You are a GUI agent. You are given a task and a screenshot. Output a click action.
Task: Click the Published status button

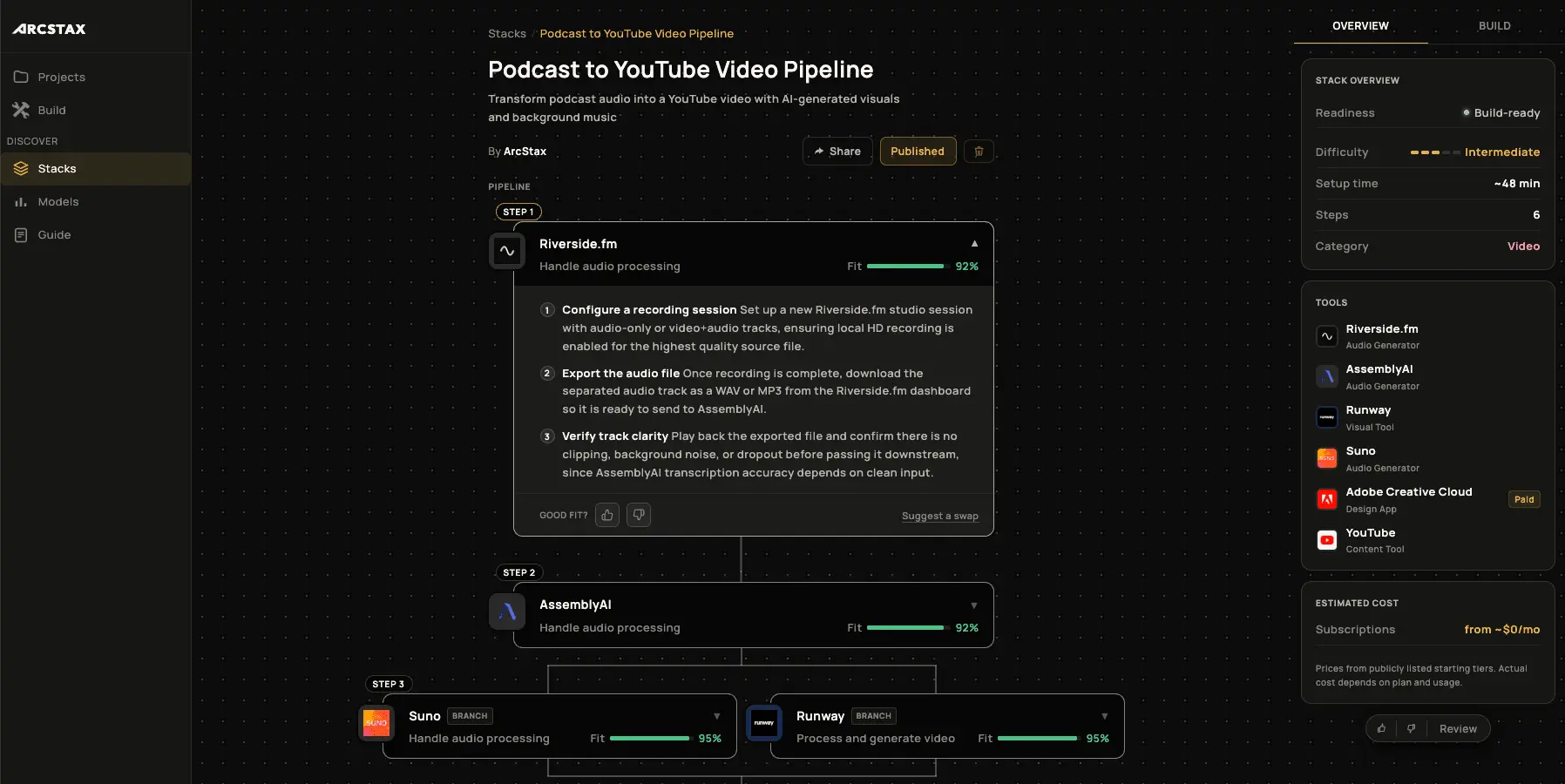(x=918, y=151)
